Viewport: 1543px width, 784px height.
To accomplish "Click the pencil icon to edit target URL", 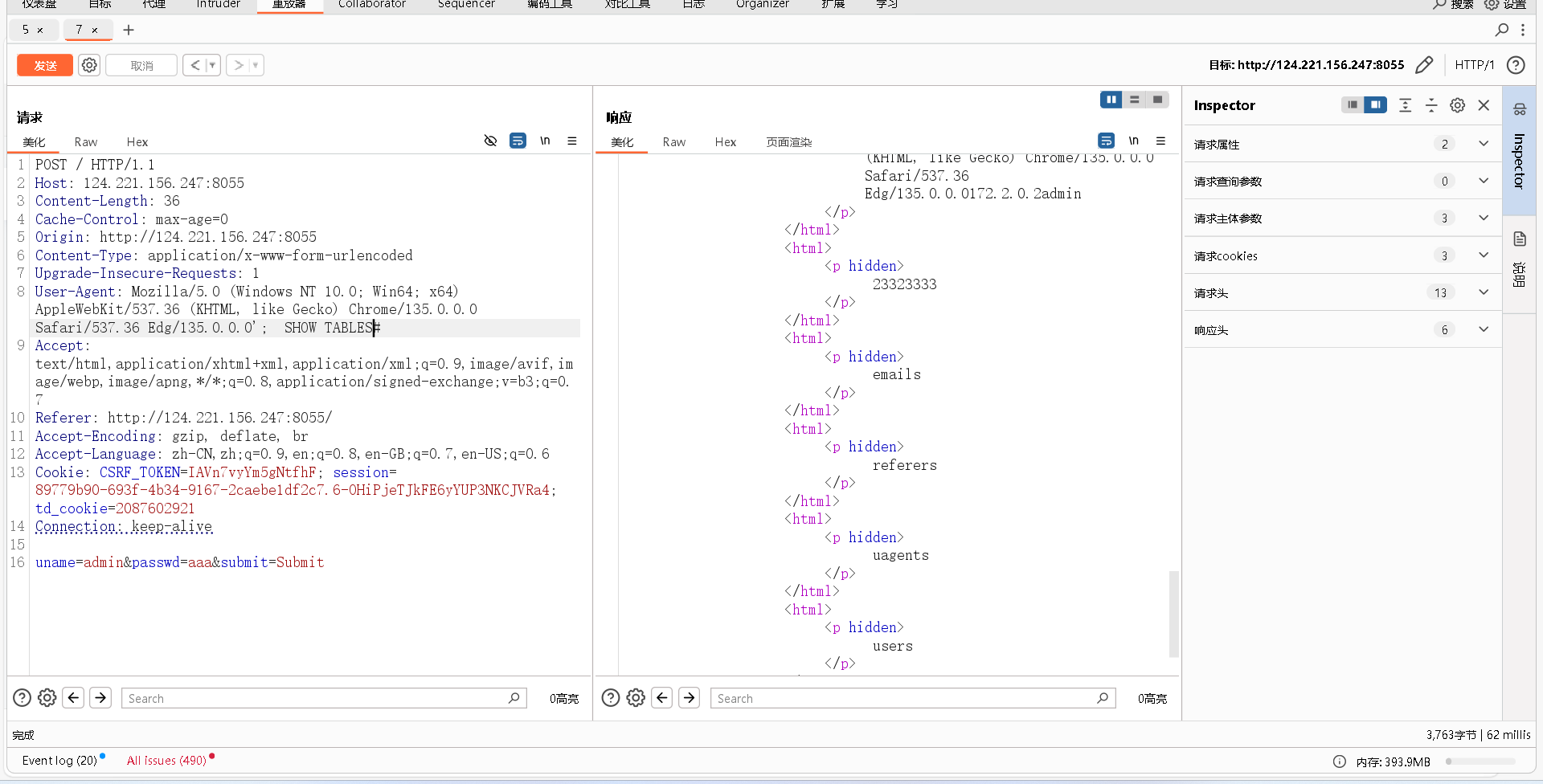I will 1425,65.
